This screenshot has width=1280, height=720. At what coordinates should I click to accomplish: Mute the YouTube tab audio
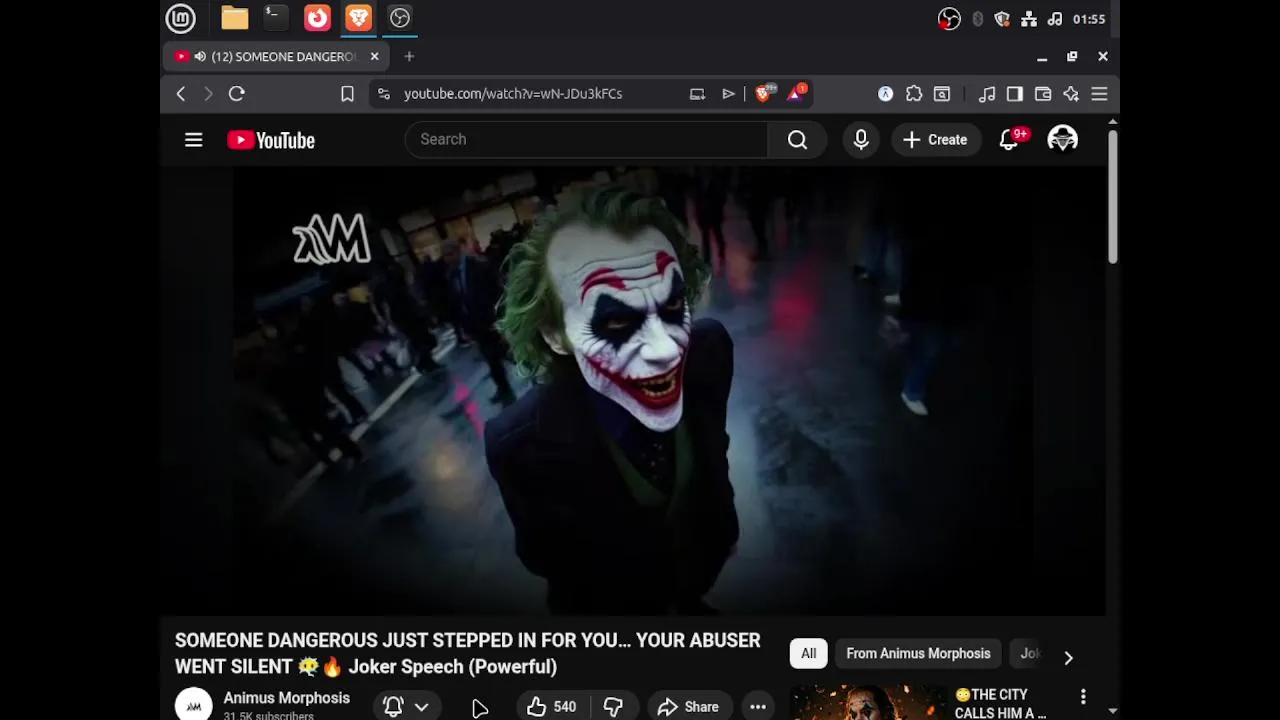click(200, 57)
